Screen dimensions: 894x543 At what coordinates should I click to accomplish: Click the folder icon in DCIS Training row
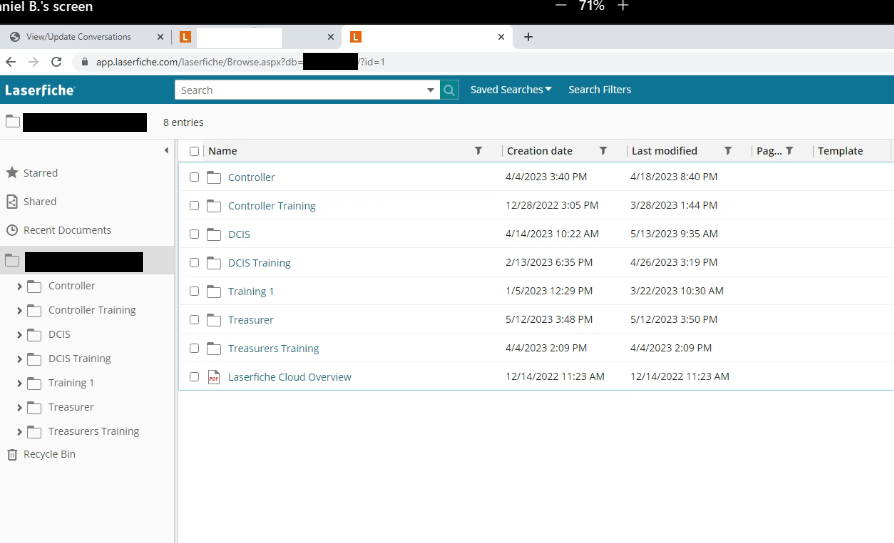214,262
